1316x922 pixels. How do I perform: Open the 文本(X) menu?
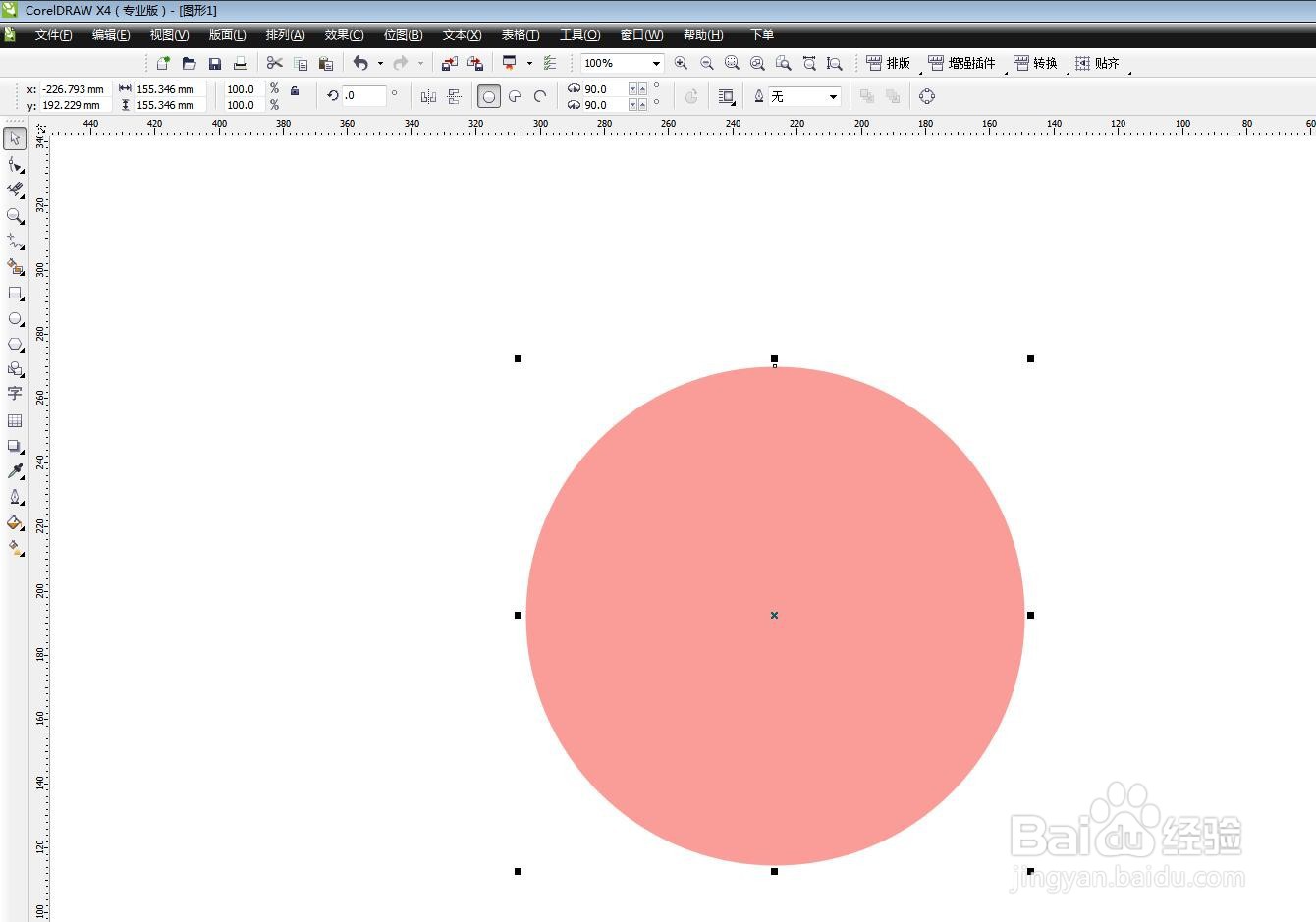pyautogui.click(x=462, y=35)
